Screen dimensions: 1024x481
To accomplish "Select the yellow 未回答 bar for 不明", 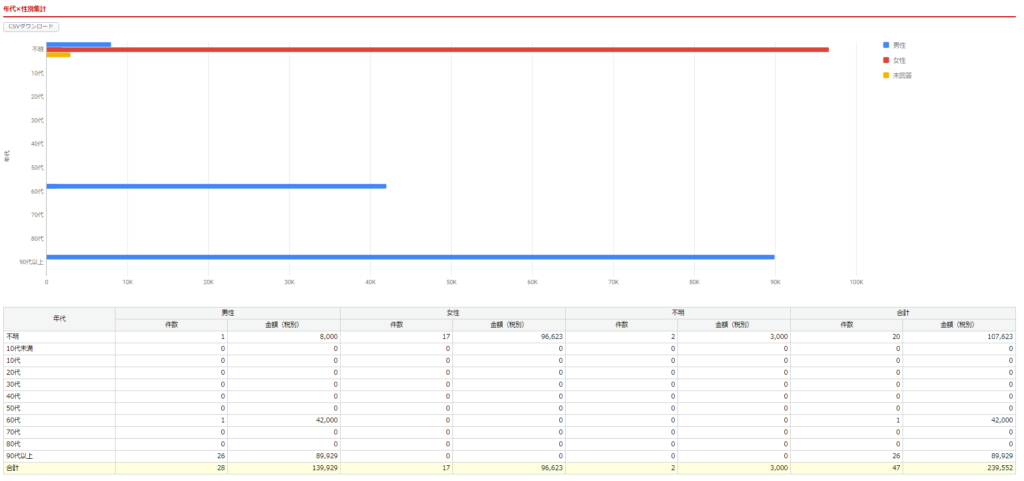I will [58, 55].
